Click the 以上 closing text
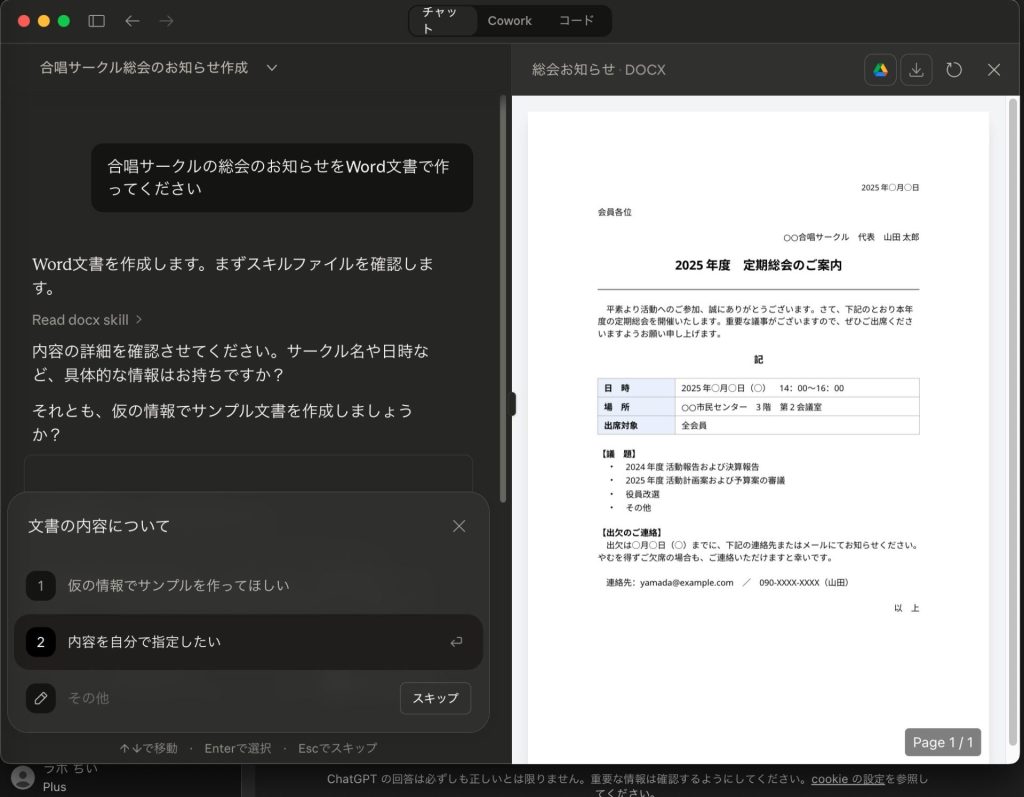Image resolution: width=1024 pixels, height=797 pixels. coord(906,608)
